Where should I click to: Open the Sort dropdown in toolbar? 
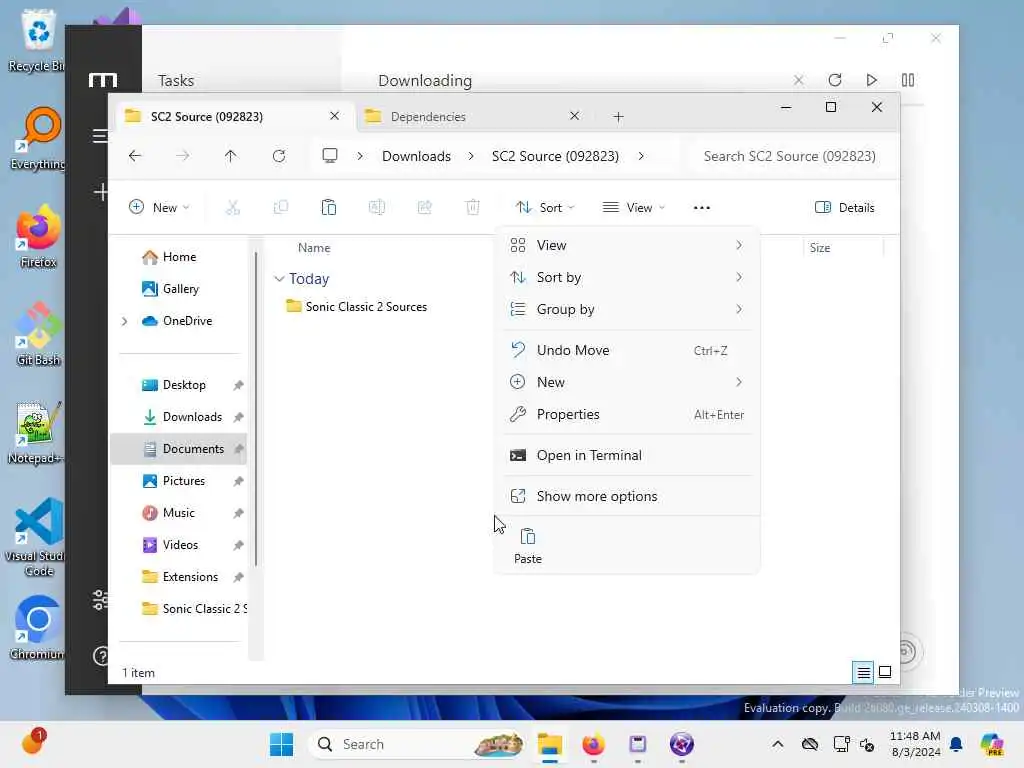pyautogui.click(x=545, y=208)
